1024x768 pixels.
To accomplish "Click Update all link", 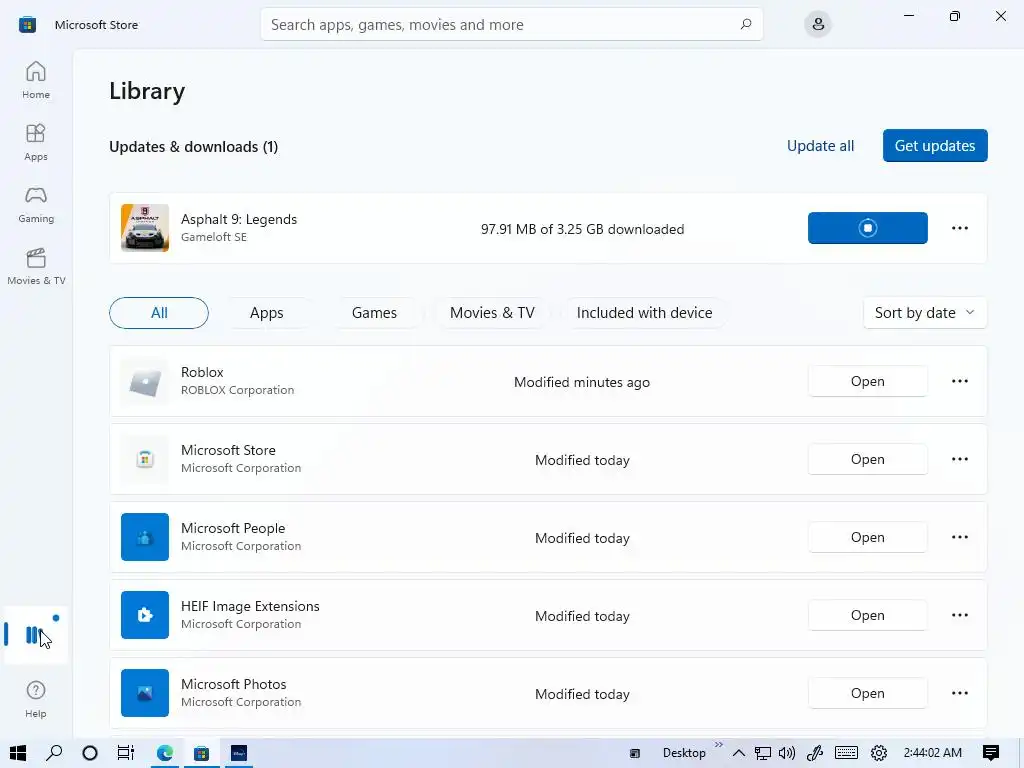I will pyautogui.click(x=820, y=146).
